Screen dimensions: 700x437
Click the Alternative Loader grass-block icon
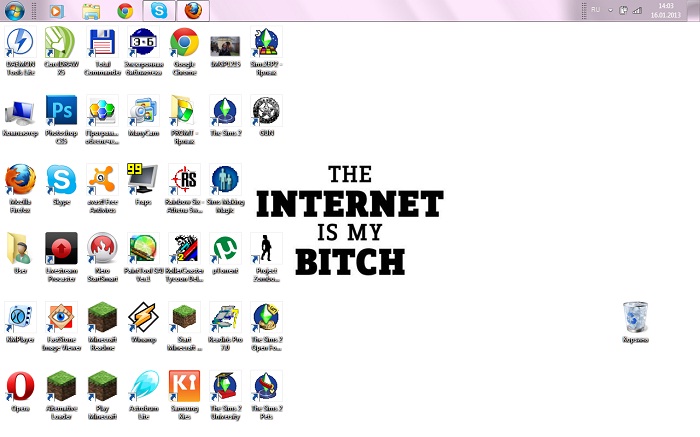61,386
